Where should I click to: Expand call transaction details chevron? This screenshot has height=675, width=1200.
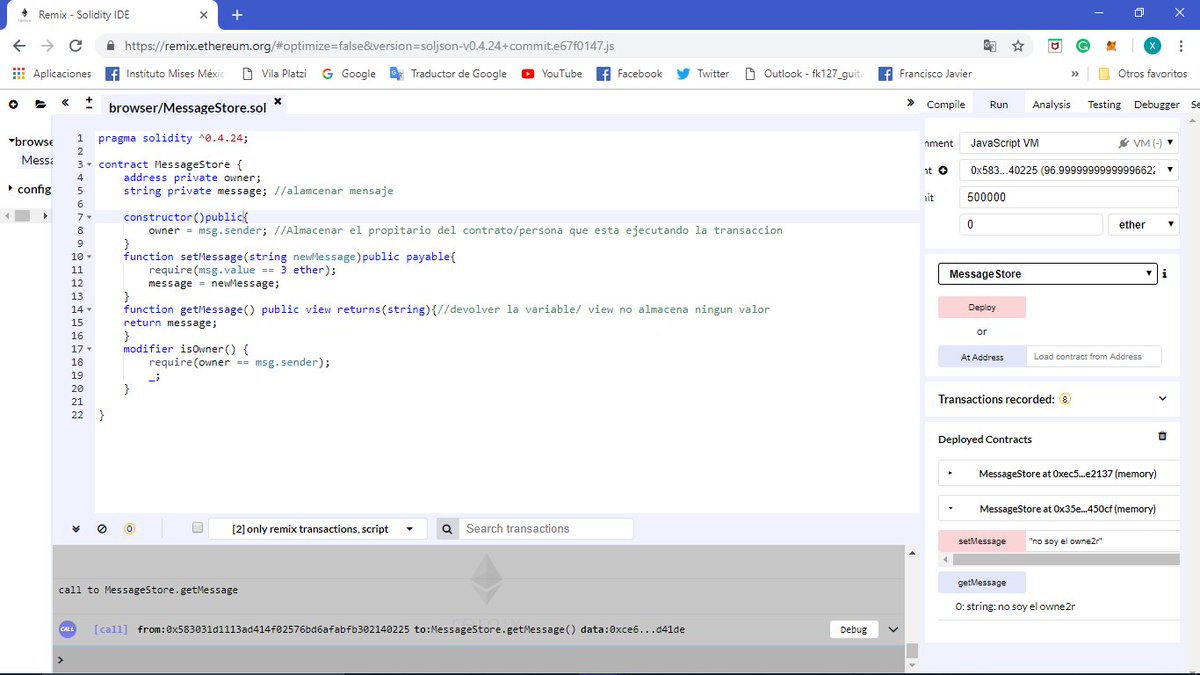[894, 630]
